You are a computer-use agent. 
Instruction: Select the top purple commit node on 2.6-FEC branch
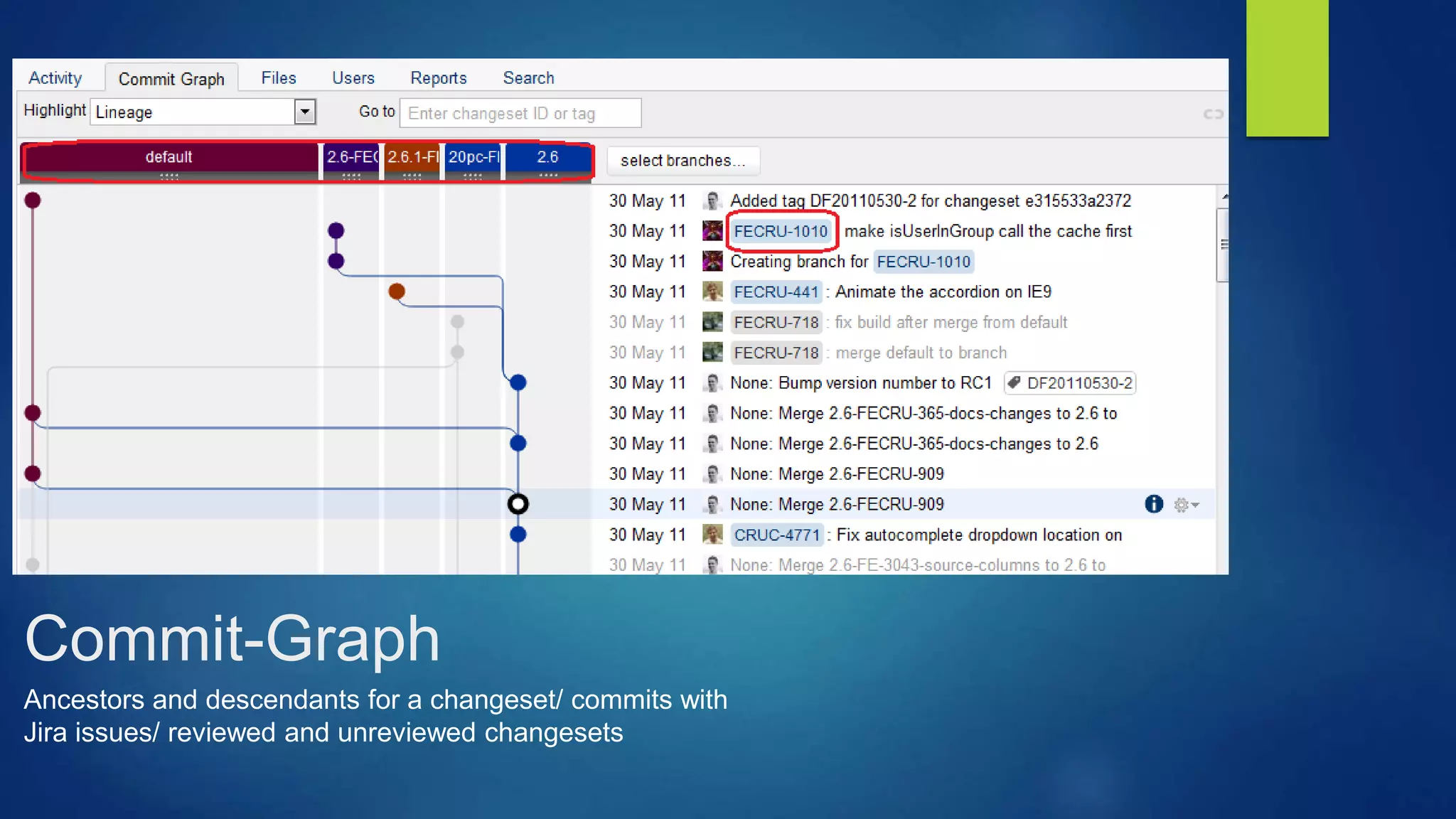336,230
